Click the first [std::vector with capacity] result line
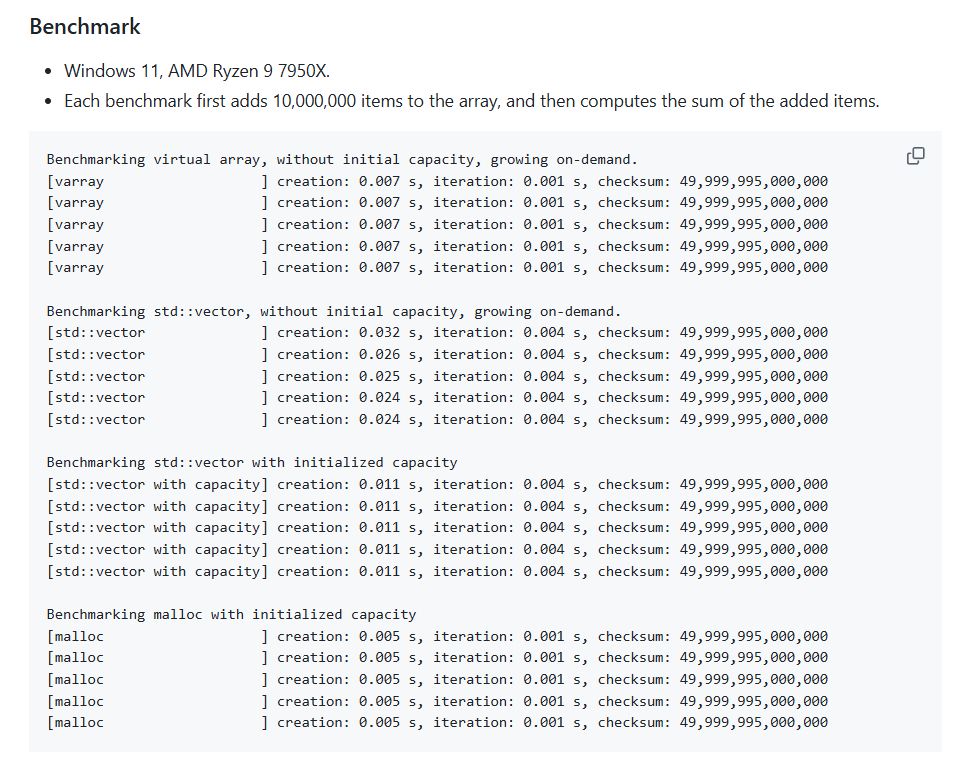957x765 pixels. (x=437, y=484)
